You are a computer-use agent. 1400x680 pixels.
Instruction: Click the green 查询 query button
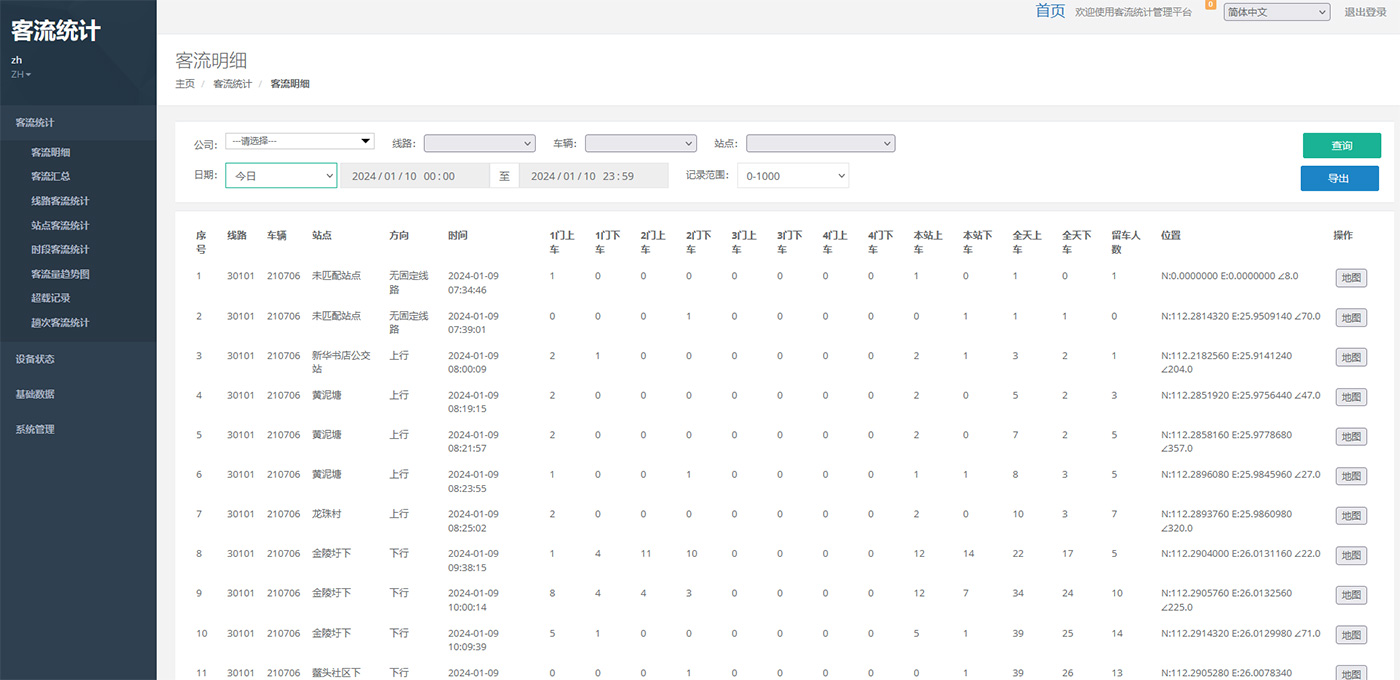pos(1341,146)
